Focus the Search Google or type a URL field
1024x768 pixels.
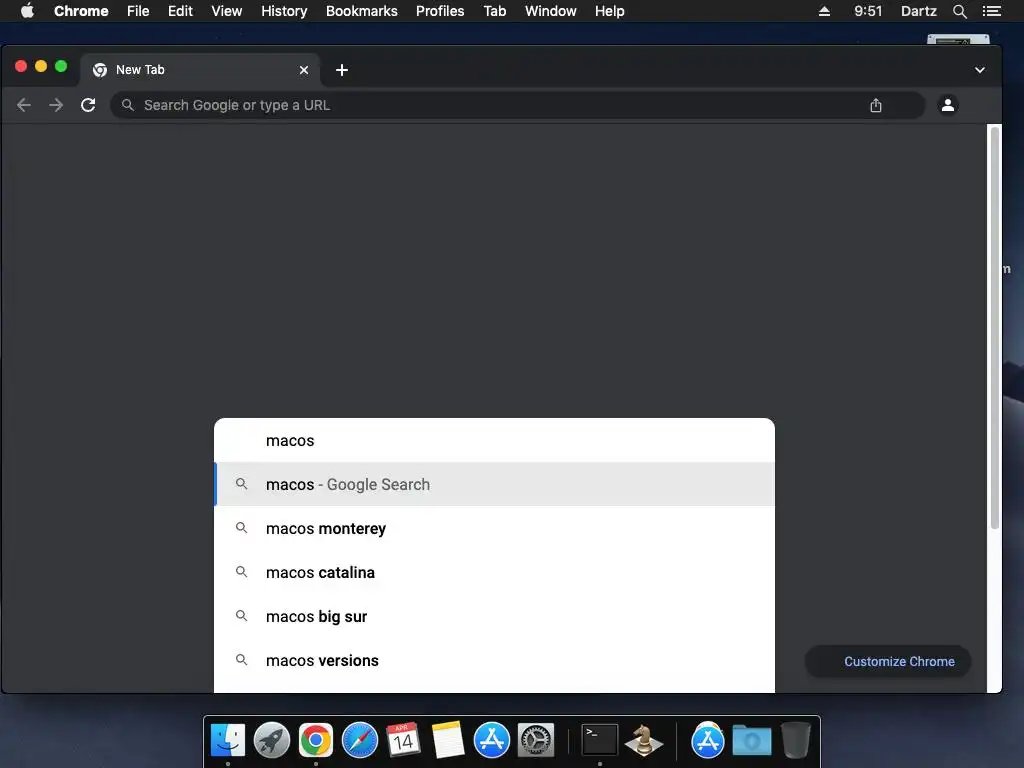(x=517, y=105)
